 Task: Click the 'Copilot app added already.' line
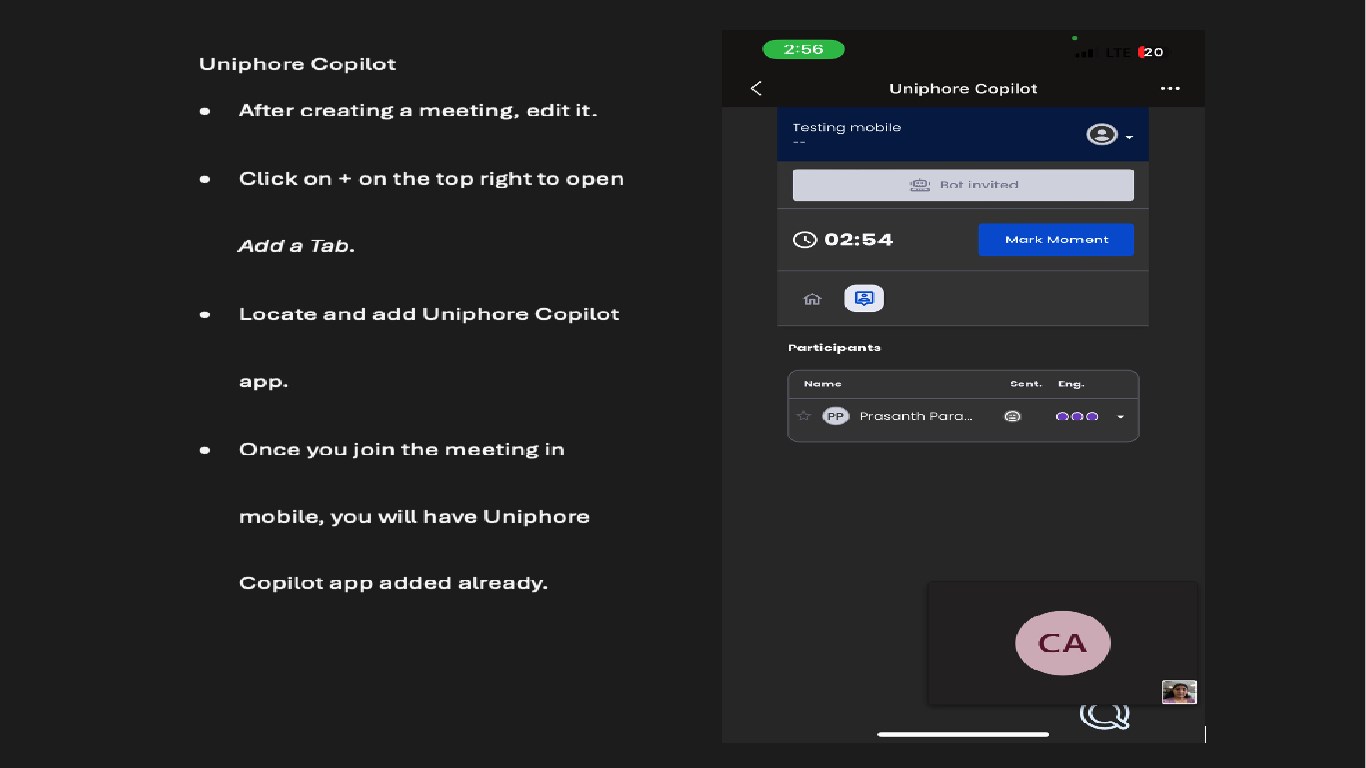pyautogui.click(x=393, y=583)
